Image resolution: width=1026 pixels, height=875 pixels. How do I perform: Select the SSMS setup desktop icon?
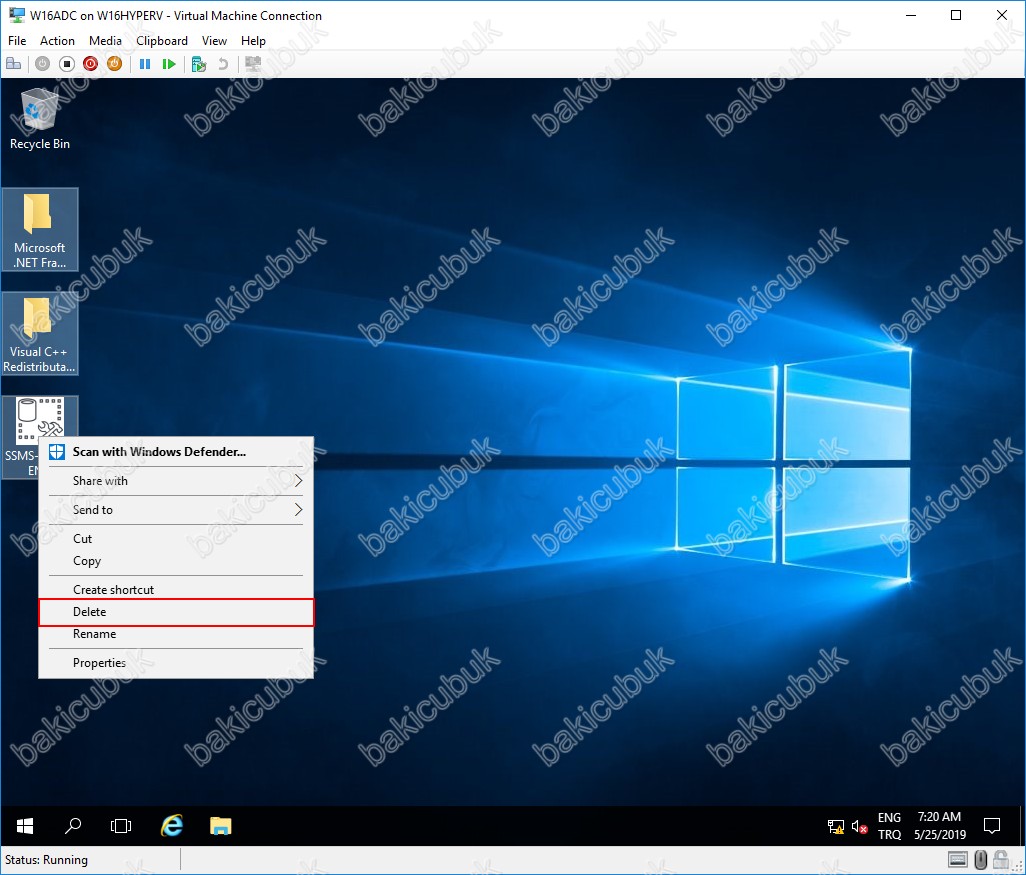click(x=40, y=418)
